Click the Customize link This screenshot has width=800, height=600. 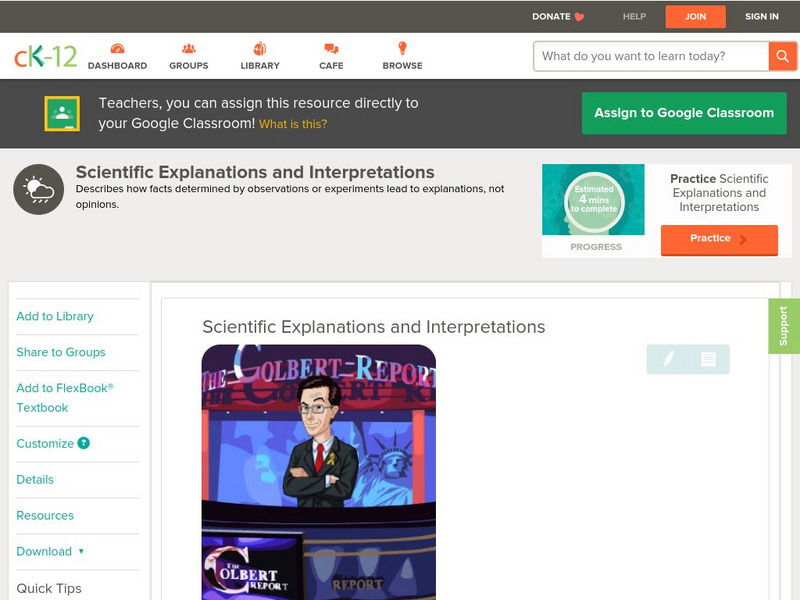coord(45,443)
